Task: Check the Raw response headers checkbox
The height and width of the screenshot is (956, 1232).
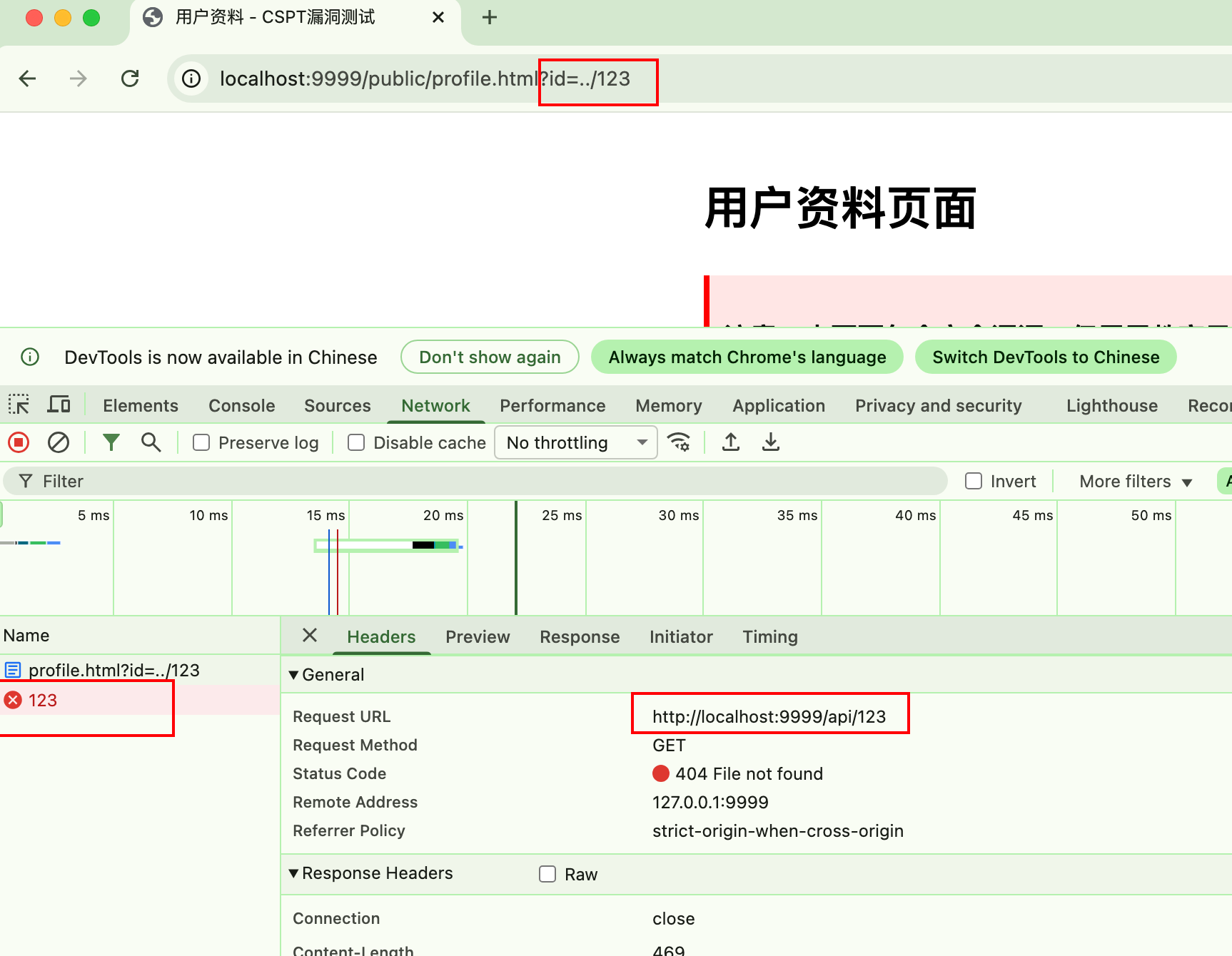Action: (x=547, y=873)
